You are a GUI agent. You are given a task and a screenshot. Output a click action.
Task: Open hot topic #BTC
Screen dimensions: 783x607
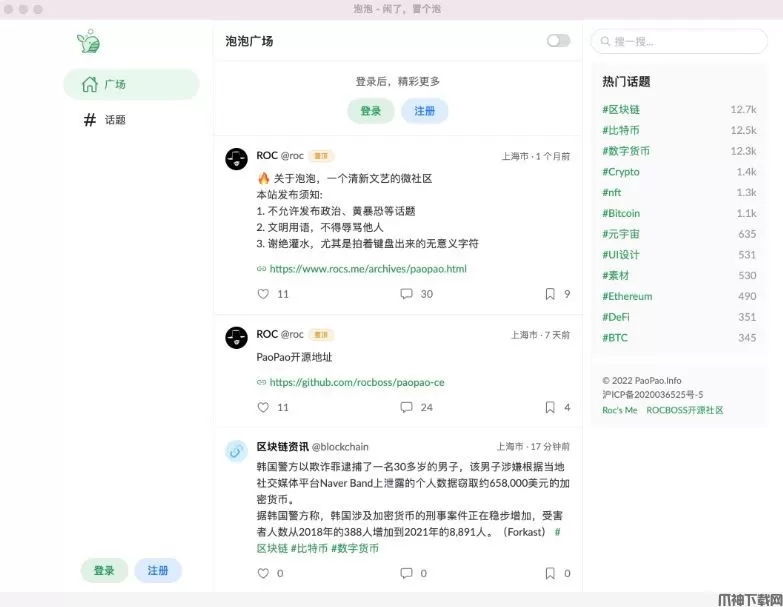(615, 337)
